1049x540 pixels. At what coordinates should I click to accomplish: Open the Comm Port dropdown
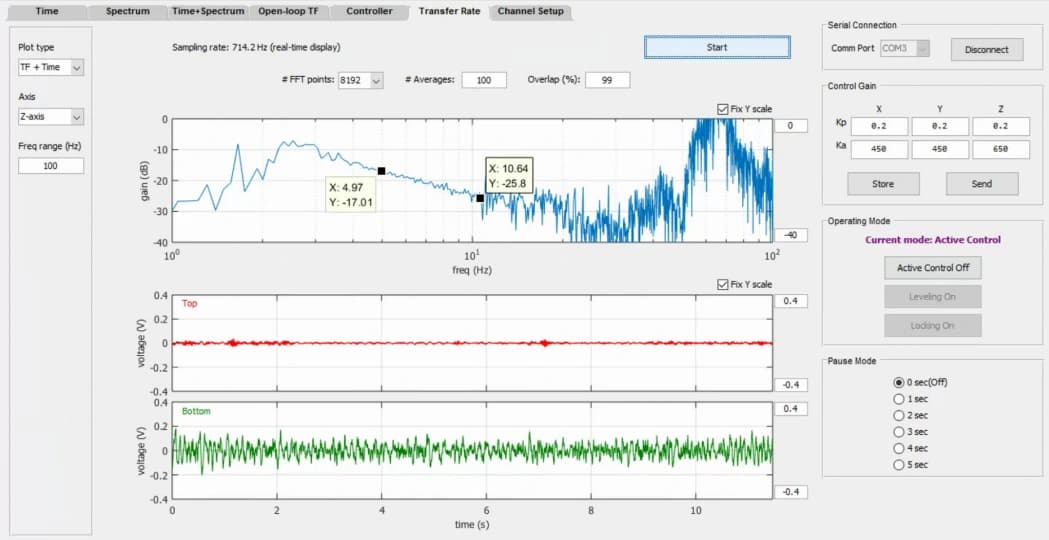(x=905, y=48)
